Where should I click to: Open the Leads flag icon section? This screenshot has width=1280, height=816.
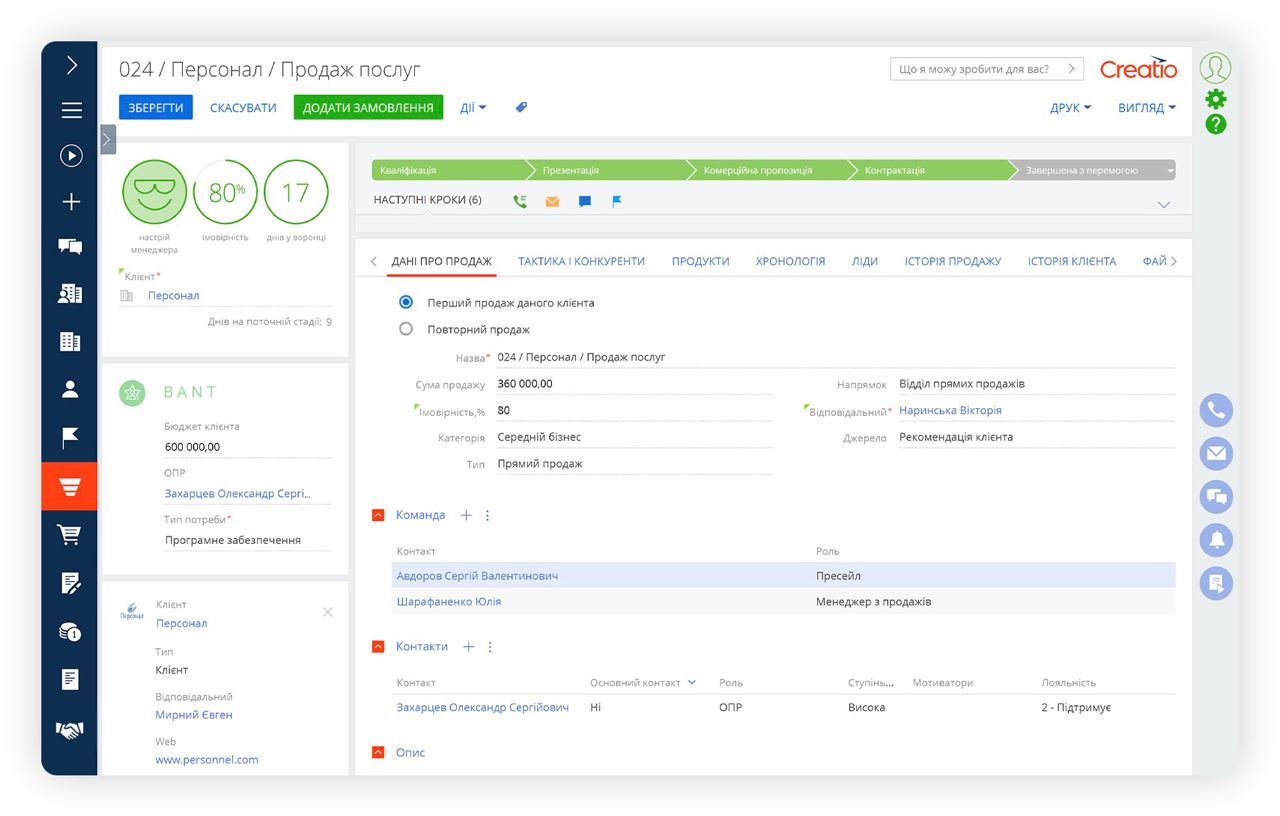click(x=70, y=438)
